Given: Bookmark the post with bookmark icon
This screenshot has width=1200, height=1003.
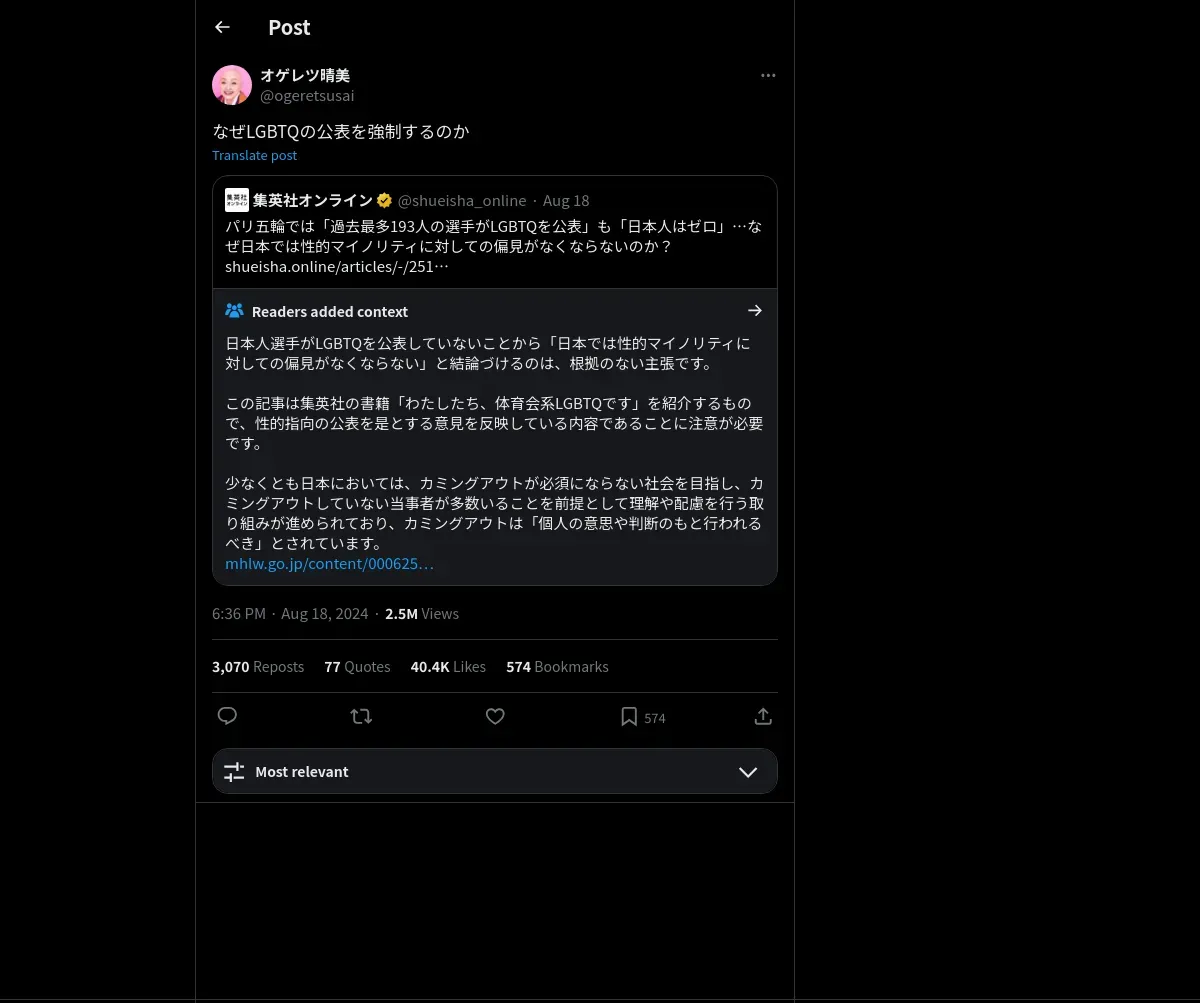Looking at the screenshot, I should (x=629, y=716).
